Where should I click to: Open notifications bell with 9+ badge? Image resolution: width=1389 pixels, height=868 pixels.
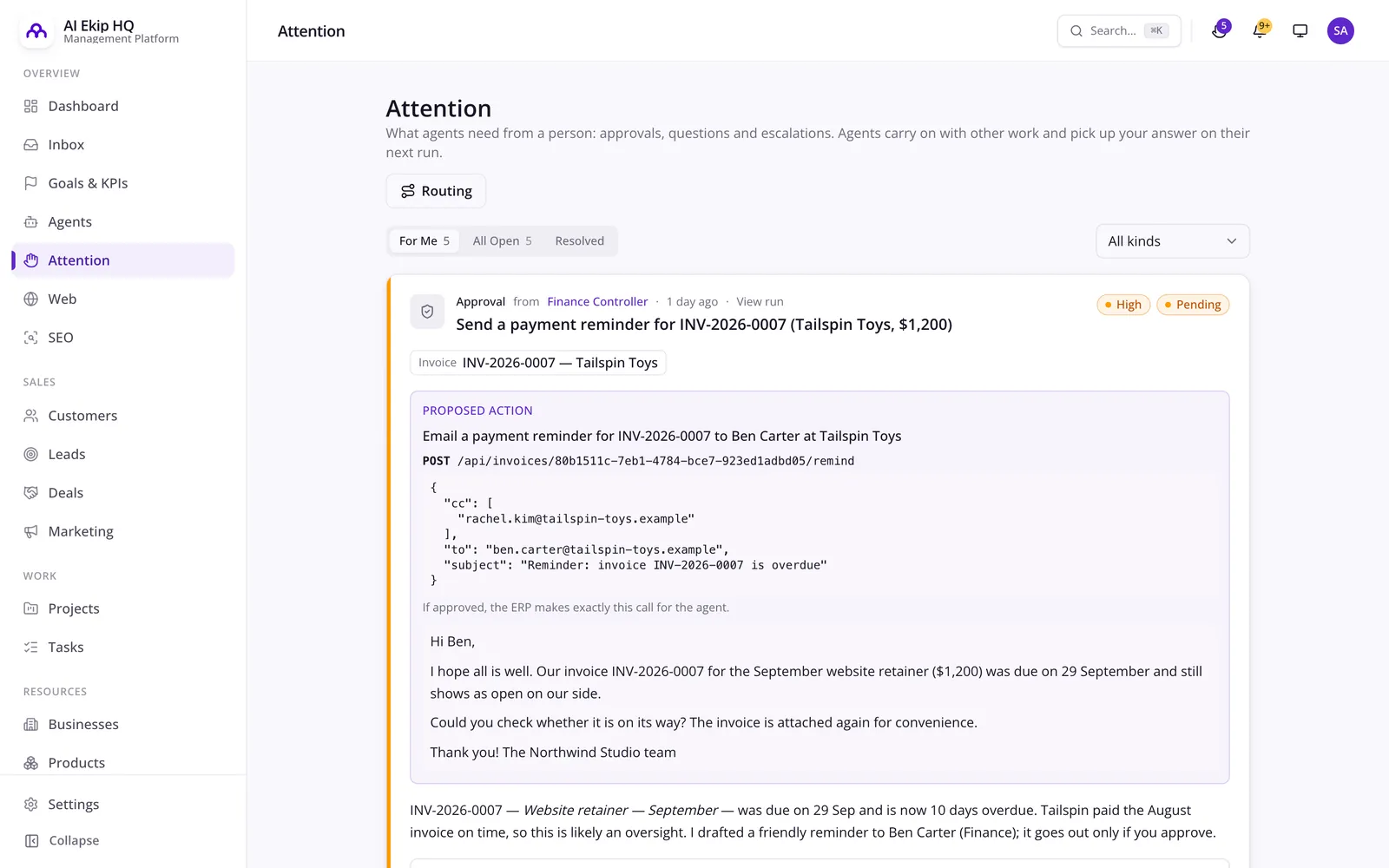(1261, 30)
